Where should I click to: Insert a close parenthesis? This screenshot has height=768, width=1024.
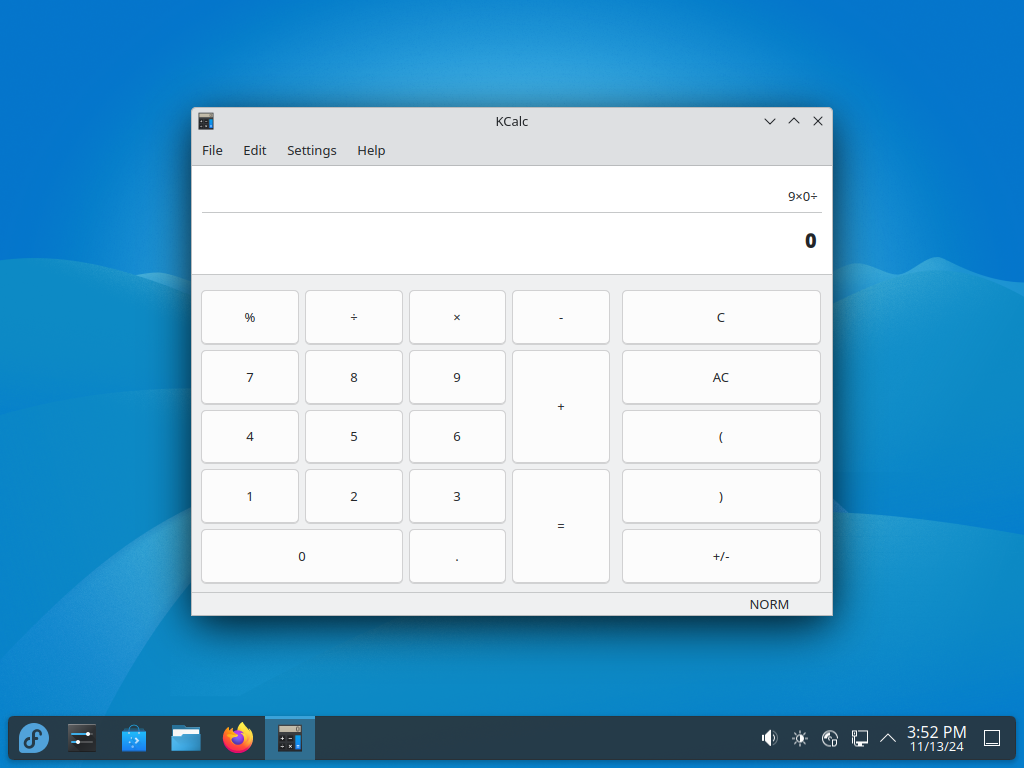coord(721,496)
